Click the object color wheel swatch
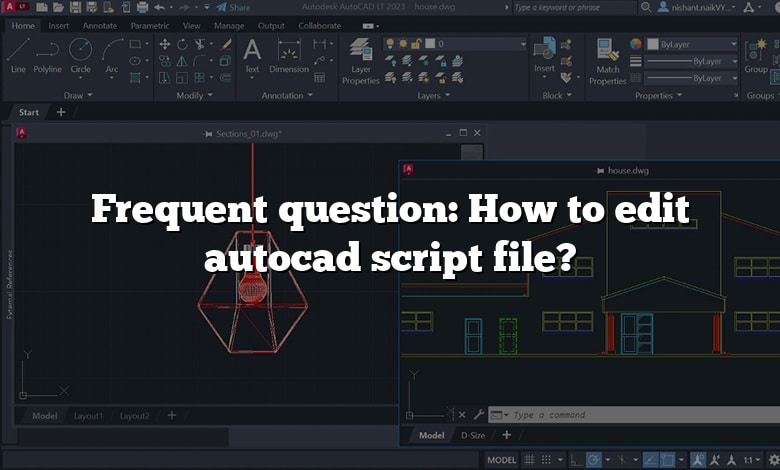 point(635,44)
